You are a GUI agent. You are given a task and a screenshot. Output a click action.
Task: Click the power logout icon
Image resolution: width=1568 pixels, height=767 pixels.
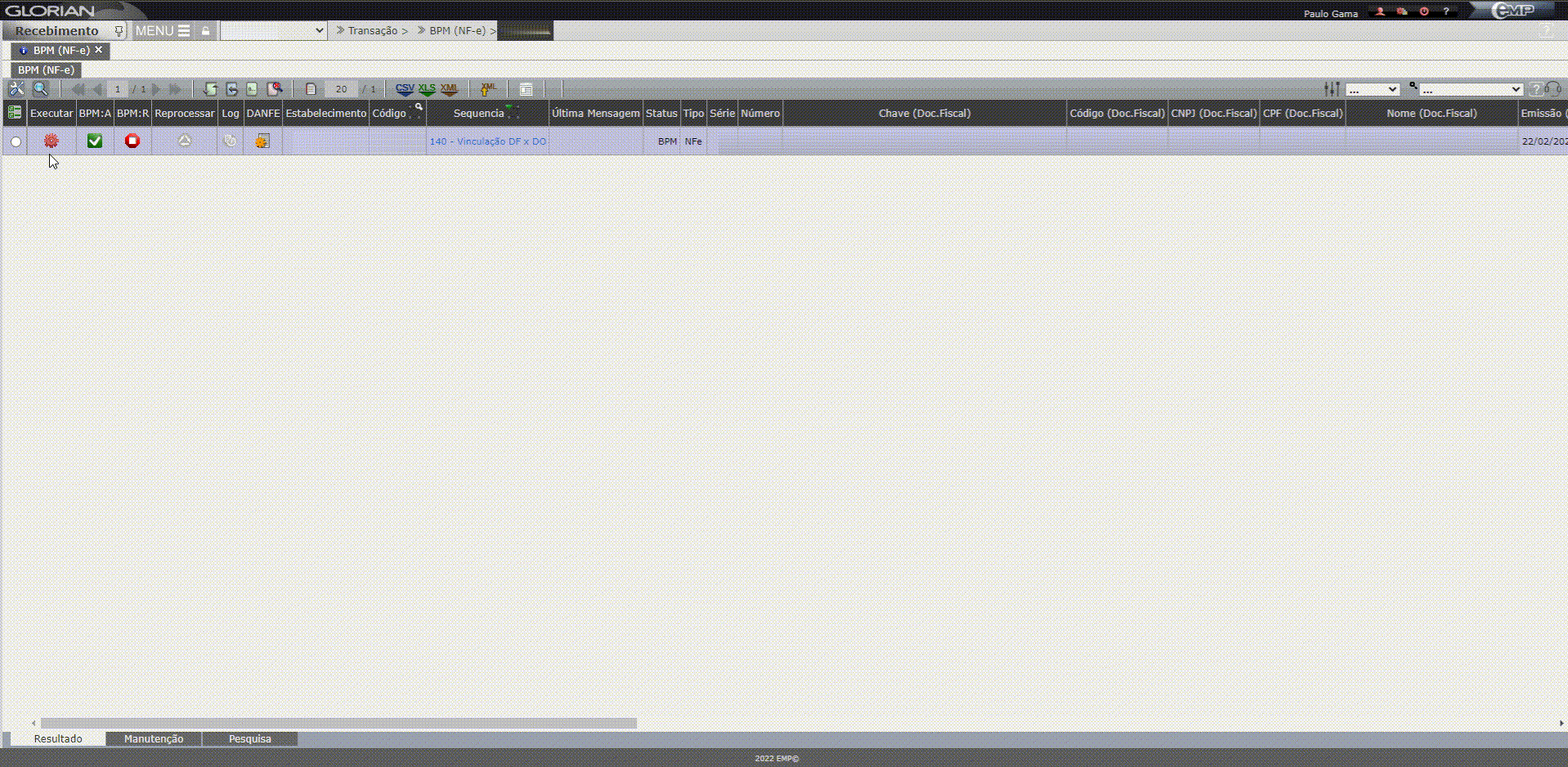pos(1424,11)
